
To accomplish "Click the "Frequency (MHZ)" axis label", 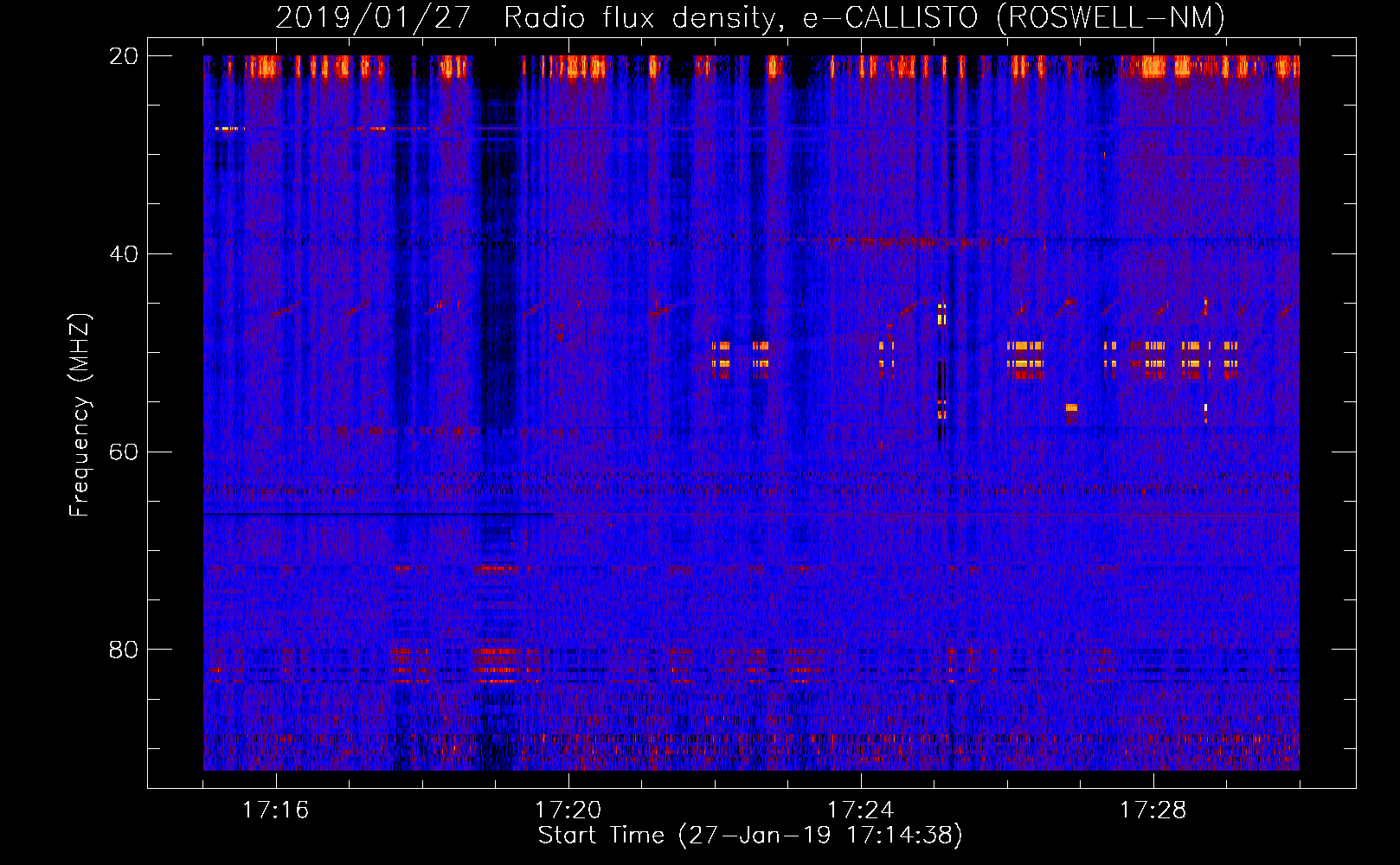I will (x=80, y=414).
